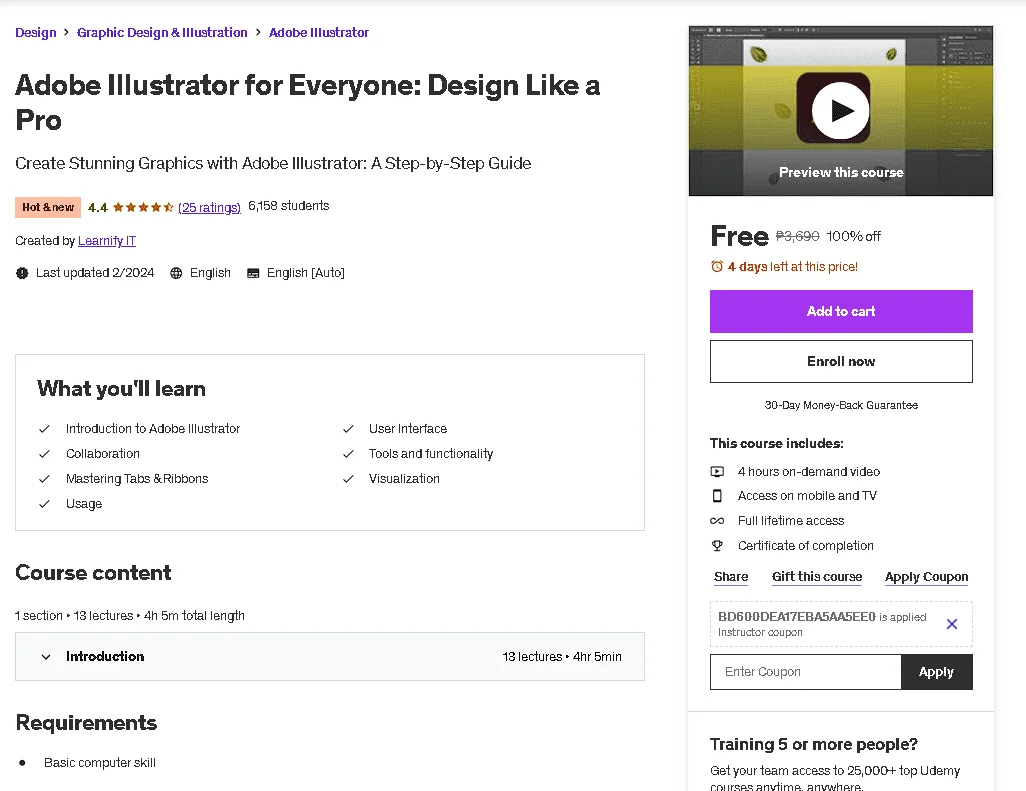Click the closed captions icon

point(253,273)
